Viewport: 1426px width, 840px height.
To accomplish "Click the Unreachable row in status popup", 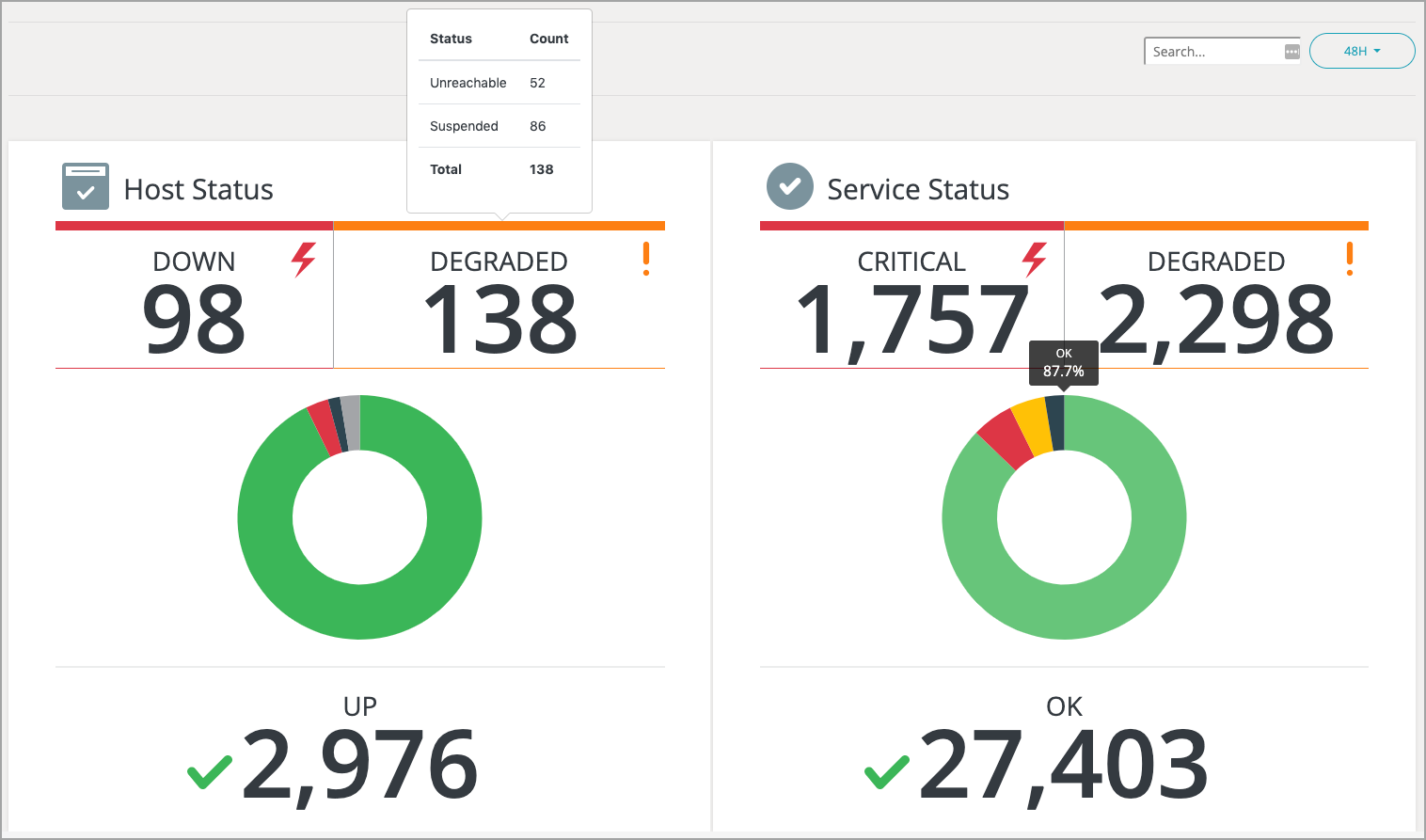I will (499, 83).
